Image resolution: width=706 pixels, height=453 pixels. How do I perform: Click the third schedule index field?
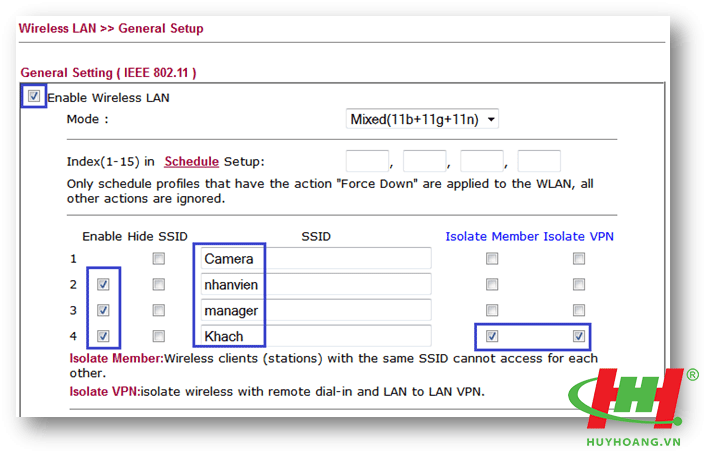pyautogui.click(x=481, y=161)
